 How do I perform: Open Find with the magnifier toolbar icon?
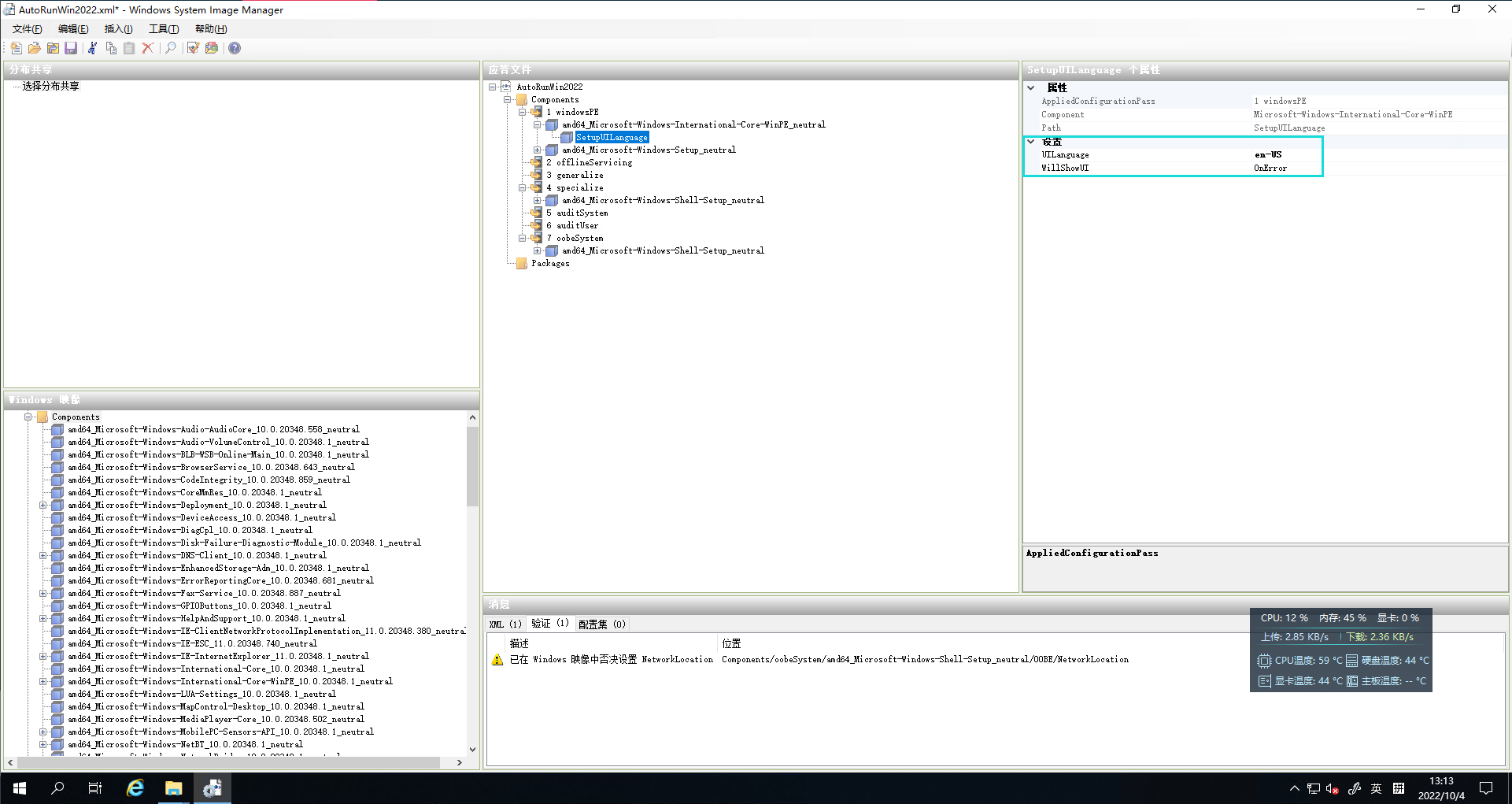tap(170, 48)
